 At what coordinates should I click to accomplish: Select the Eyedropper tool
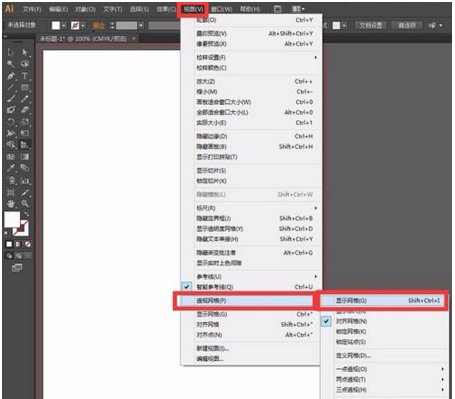coord(11,168)
